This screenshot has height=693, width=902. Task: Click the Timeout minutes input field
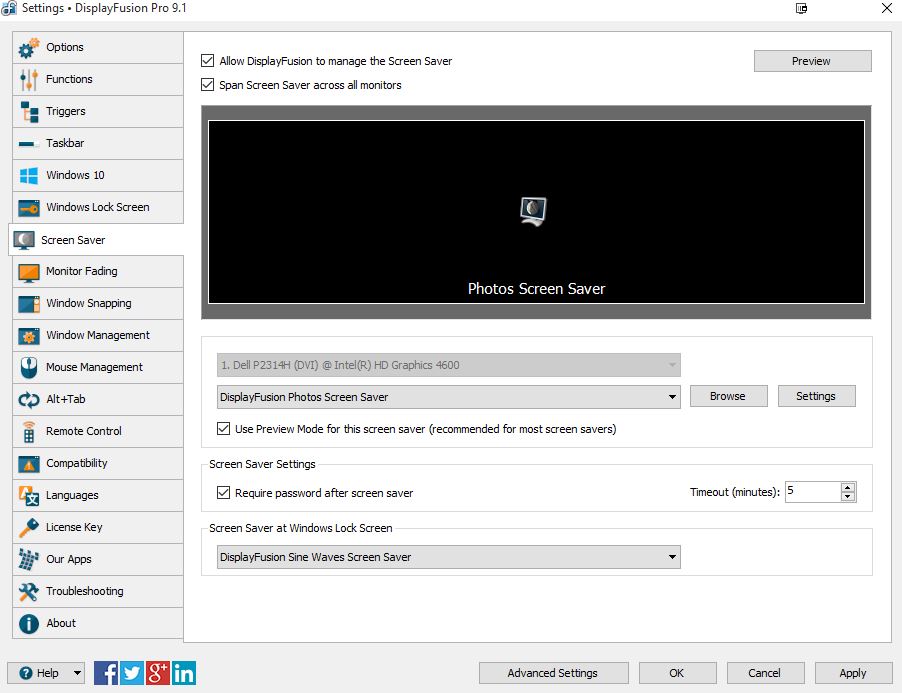point(811,492)
